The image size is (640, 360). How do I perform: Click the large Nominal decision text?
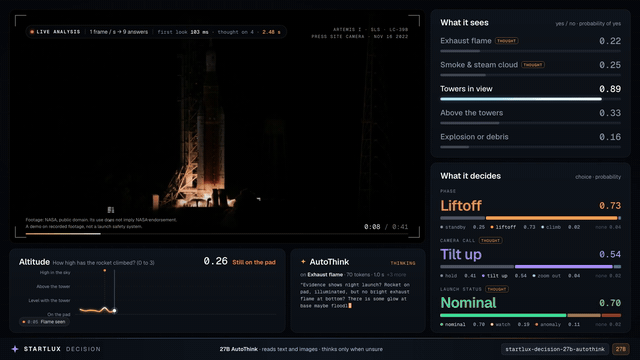(x=468, y=303)
